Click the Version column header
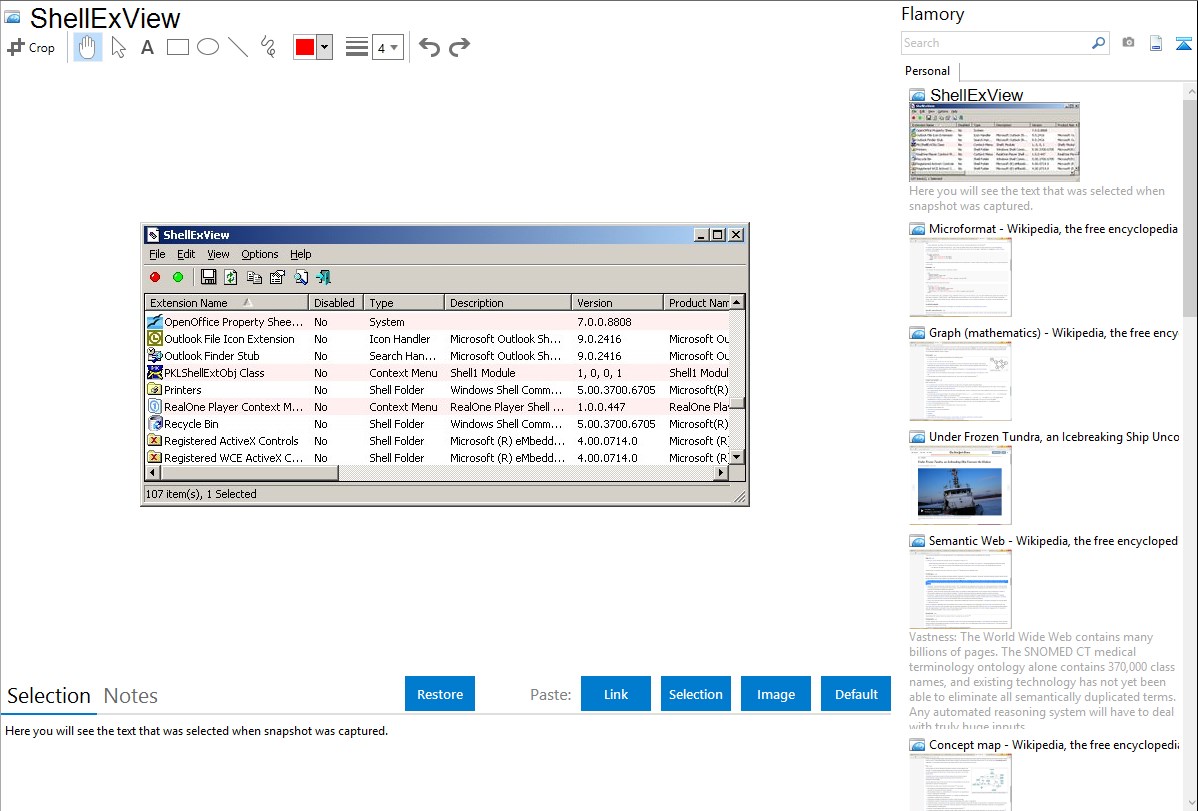 coord(617,303)
